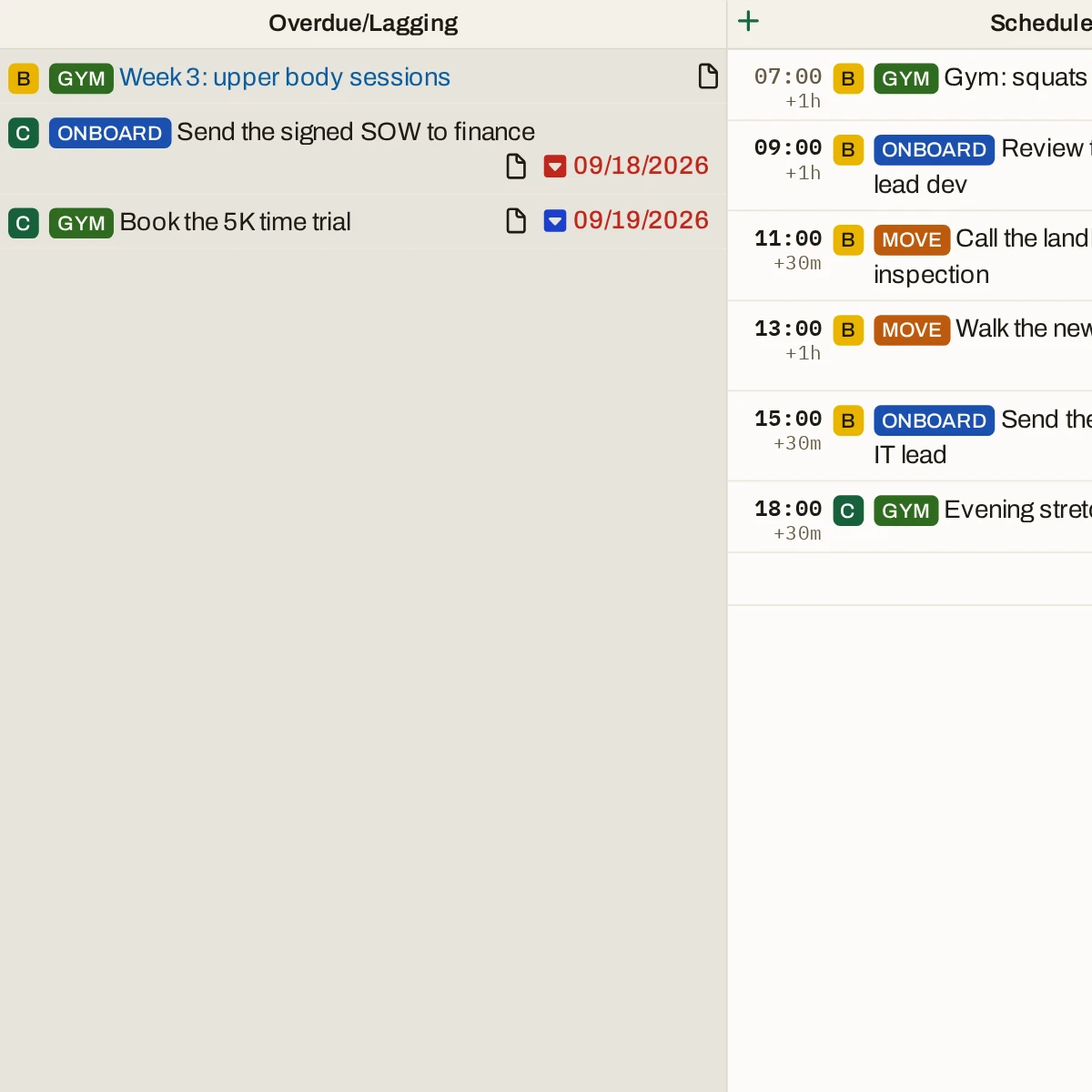Click priority B badge on the 09:00 entry

click(x=848, y=149)
